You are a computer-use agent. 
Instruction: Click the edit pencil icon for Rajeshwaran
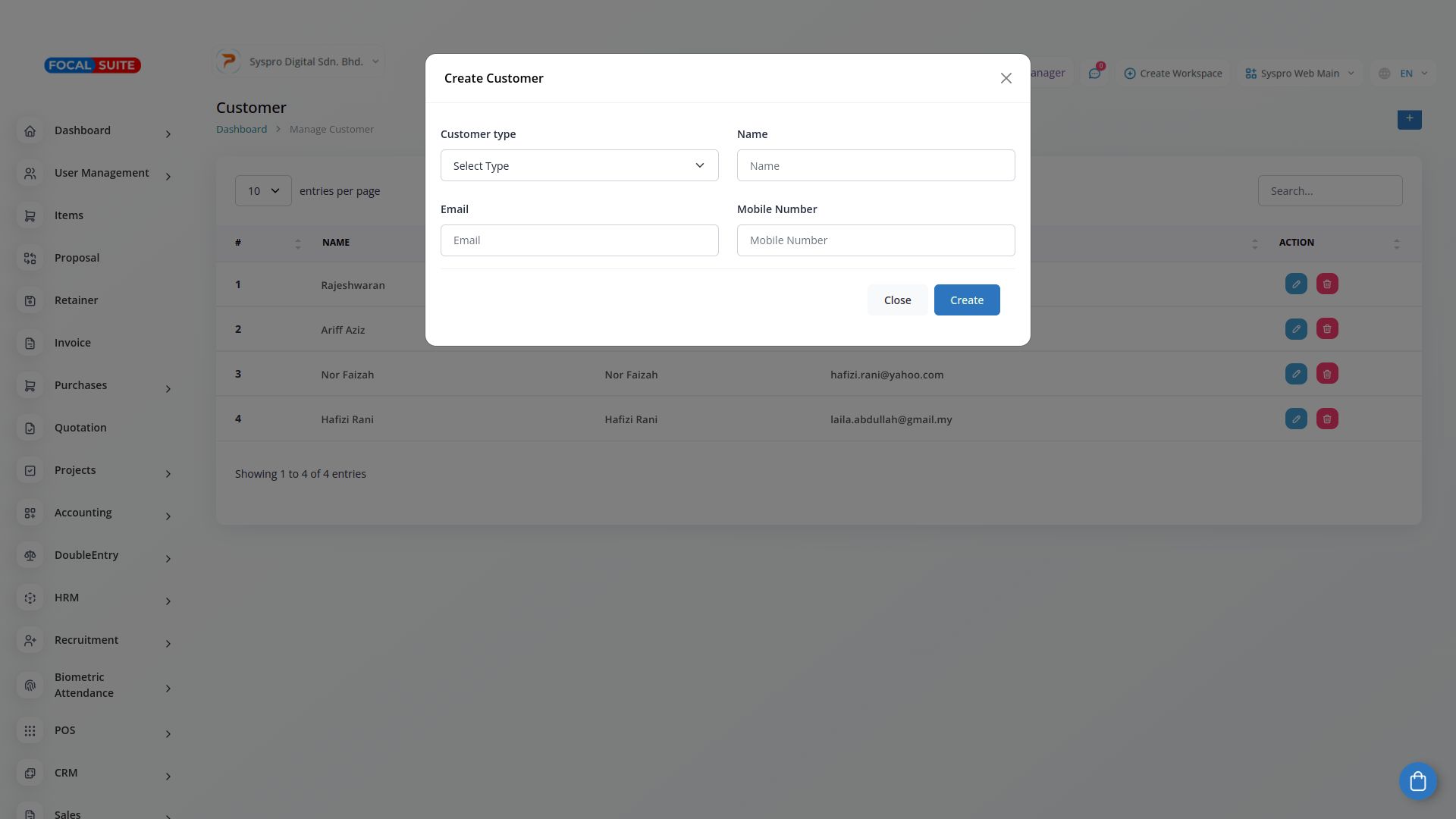1296,284
